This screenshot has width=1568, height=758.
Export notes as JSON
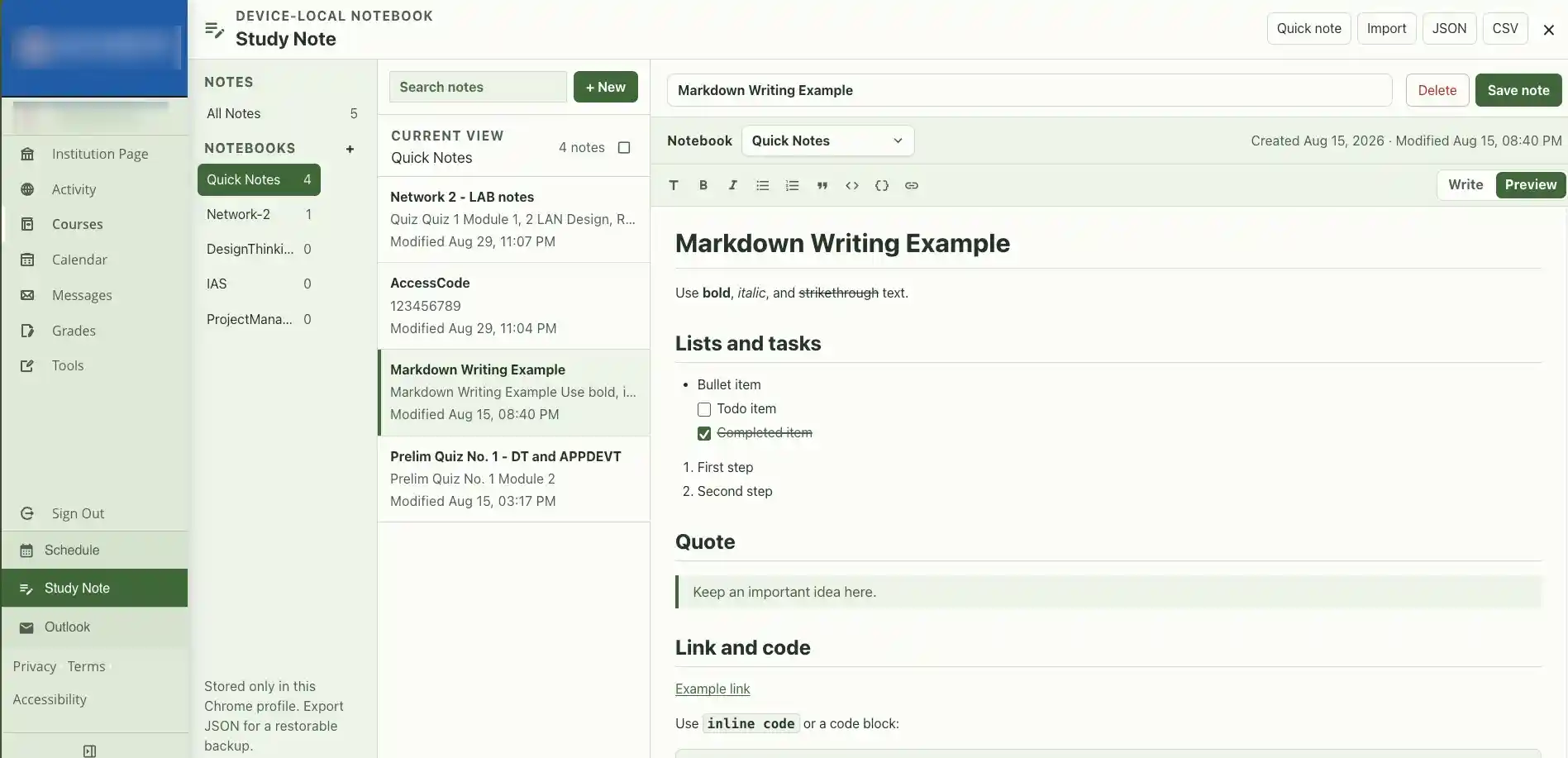click(1449, 28)
